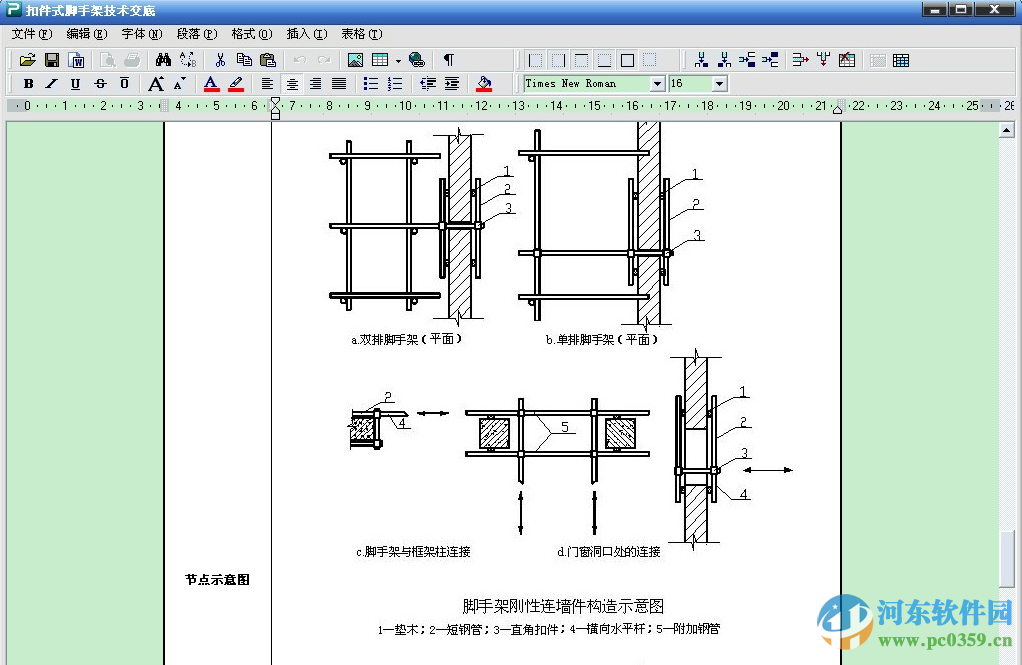Click the printer icon
Viewport: 1022px width, 665px height.
tap(132, 60)
